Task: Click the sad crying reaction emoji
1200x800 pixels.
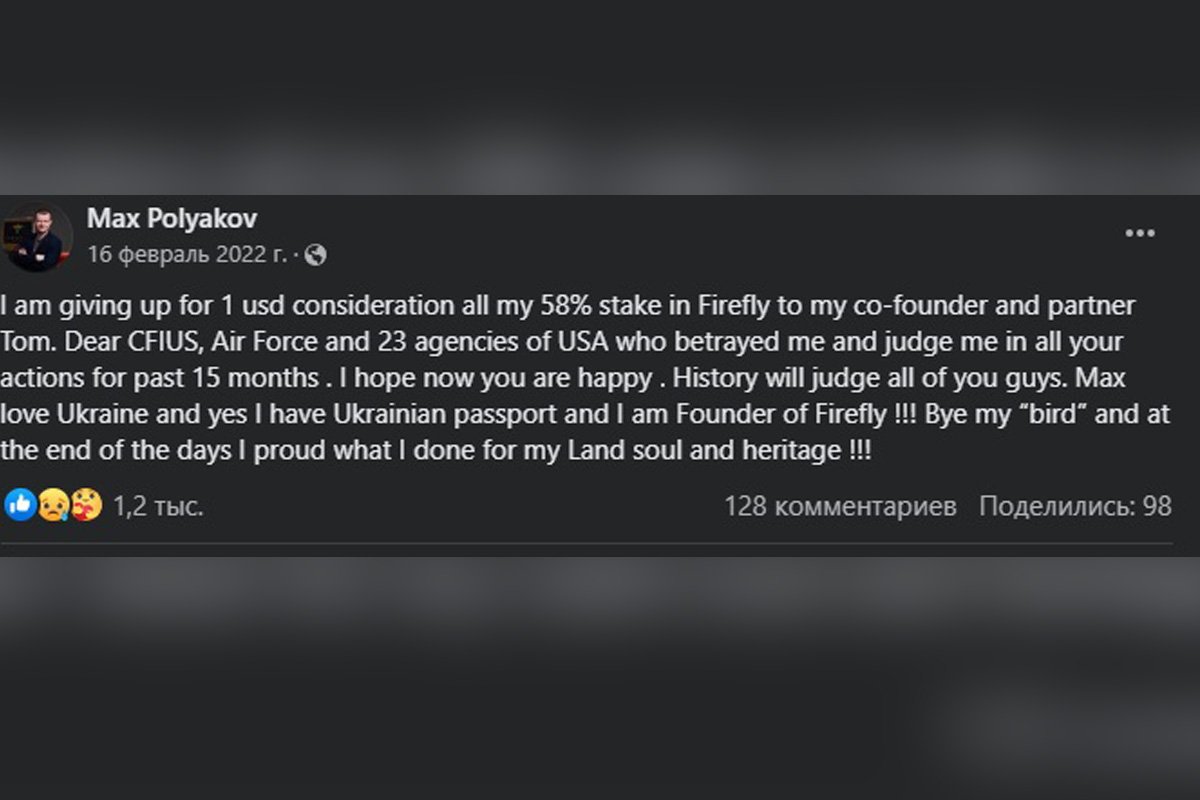Action: click(x=53, y=506)
